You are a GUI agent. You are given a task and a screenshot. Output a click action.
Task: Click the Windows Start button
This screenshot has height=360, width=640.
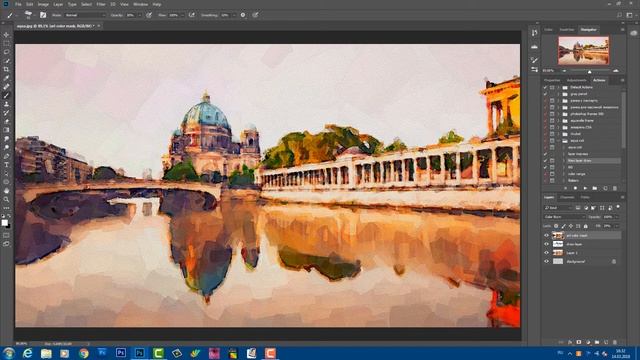click(x=9, y=353)
